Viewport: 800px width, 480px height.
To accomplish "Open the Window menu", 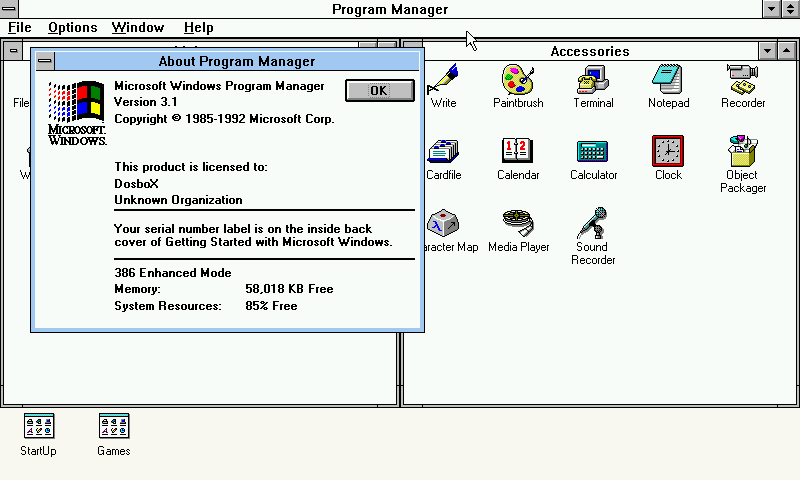I will click(138, 28).
